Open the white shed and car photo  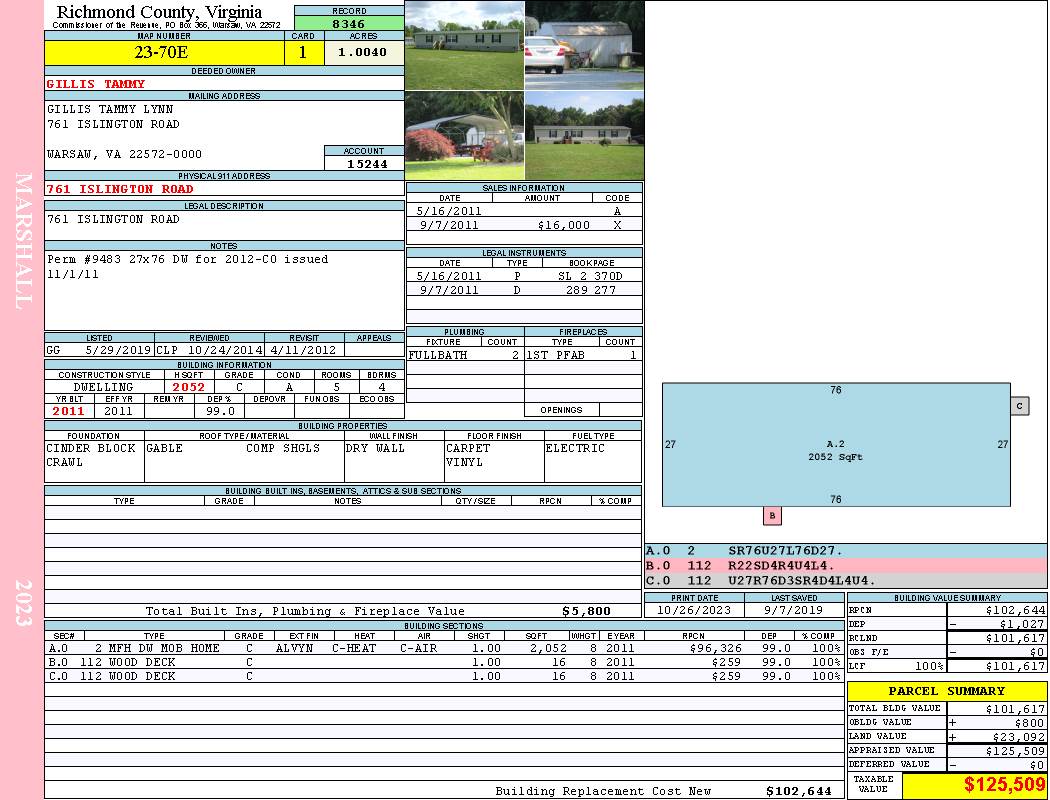[584, 45]
